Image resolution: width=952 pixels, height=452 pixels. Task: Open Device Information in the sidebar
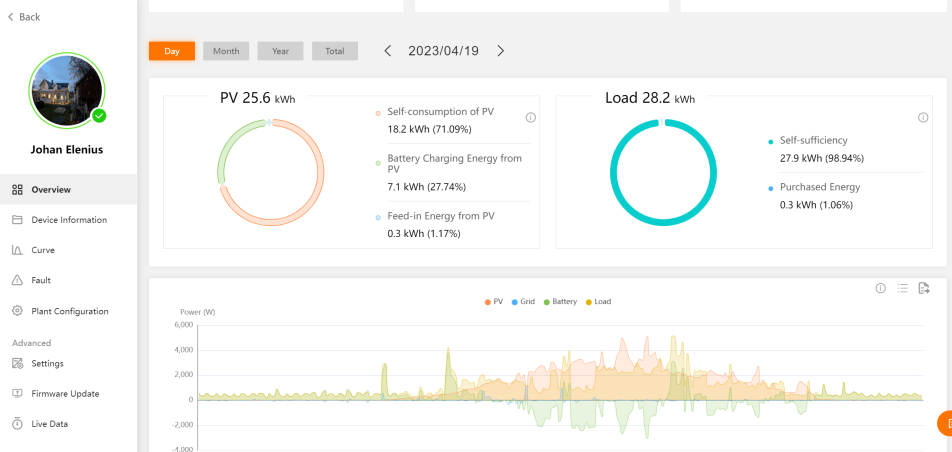pos(68,220)
